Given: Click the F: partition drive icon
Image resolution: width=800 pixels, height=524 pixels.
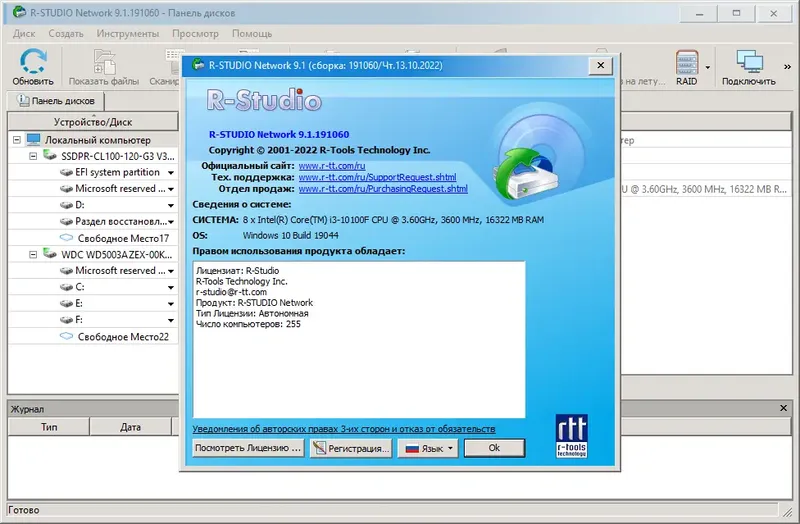Looking at the screenshot, I should 66,320.
